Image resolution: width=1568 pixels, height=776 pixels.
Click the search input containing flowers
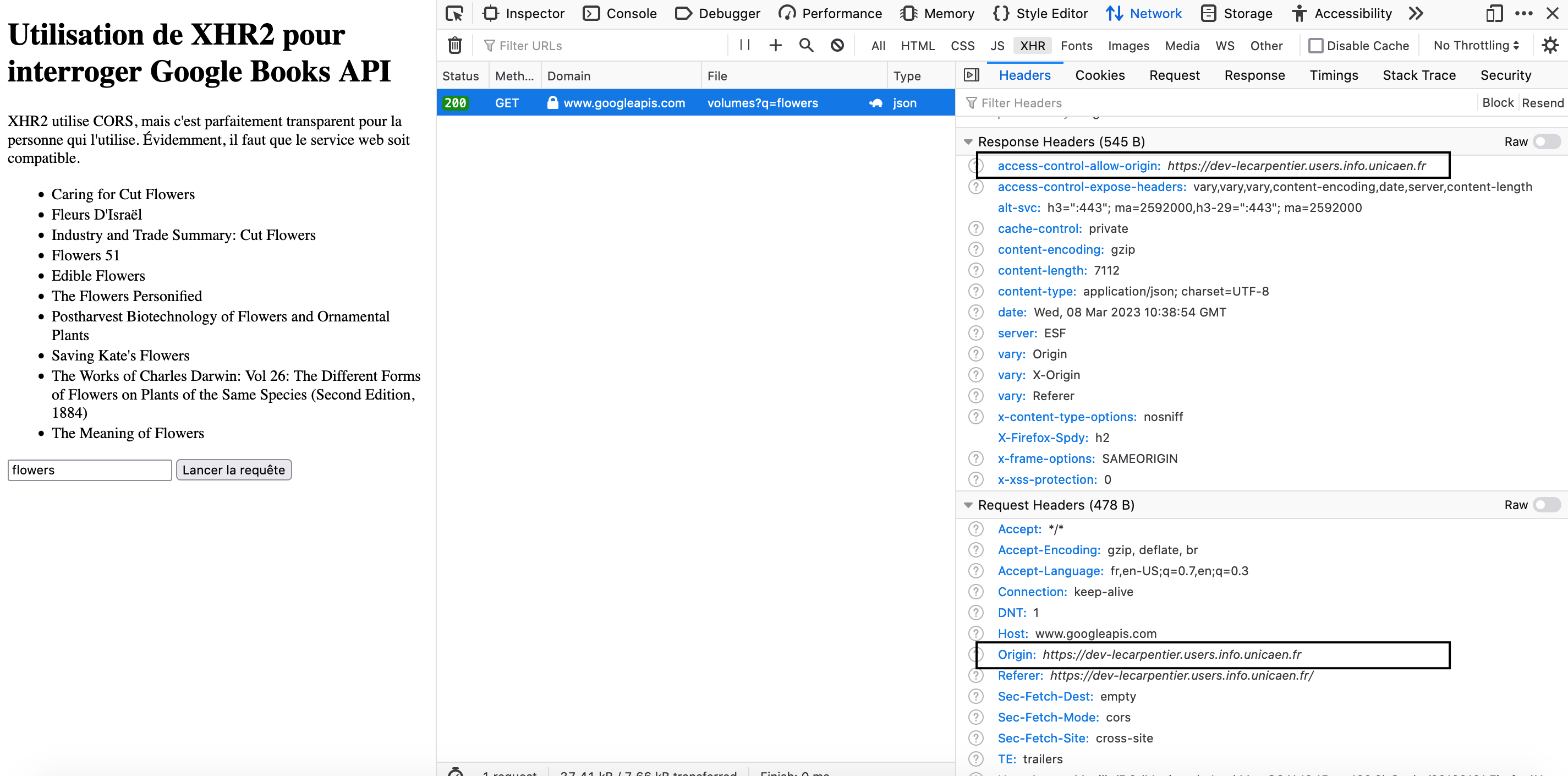pyautogui.click(x=90, y=469)
